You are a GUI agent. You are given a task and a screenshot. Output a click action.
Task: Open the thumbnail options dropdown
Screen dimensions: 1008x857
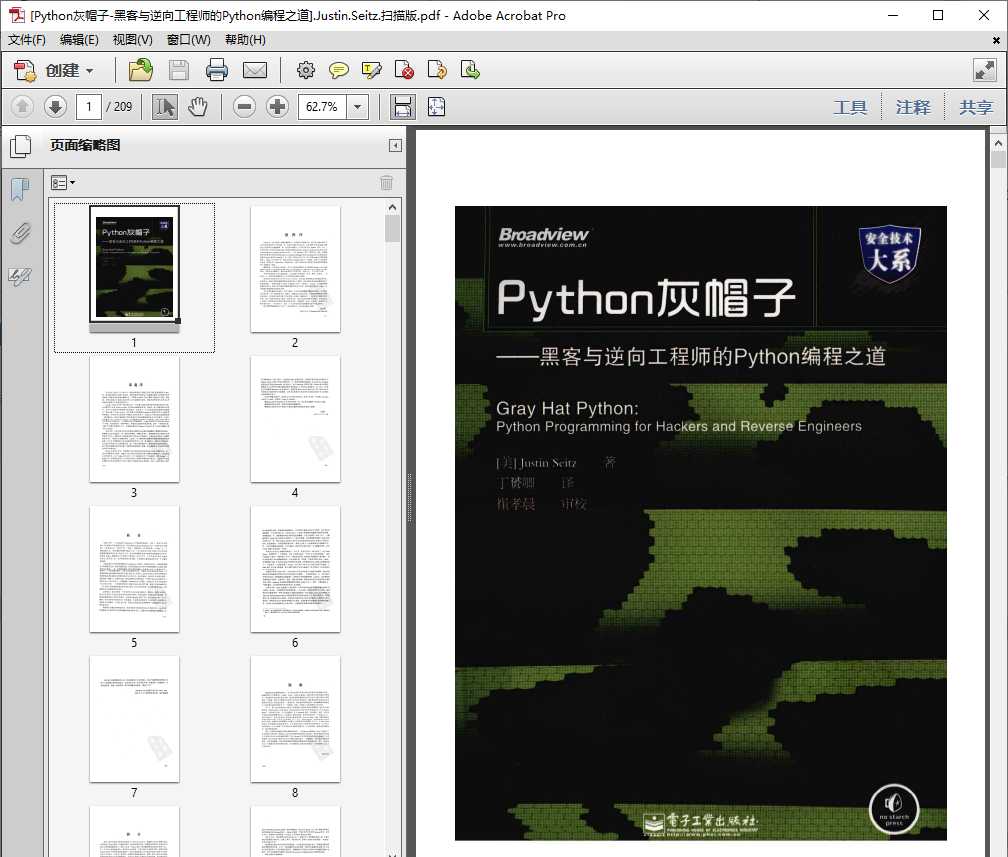[62, 183]
